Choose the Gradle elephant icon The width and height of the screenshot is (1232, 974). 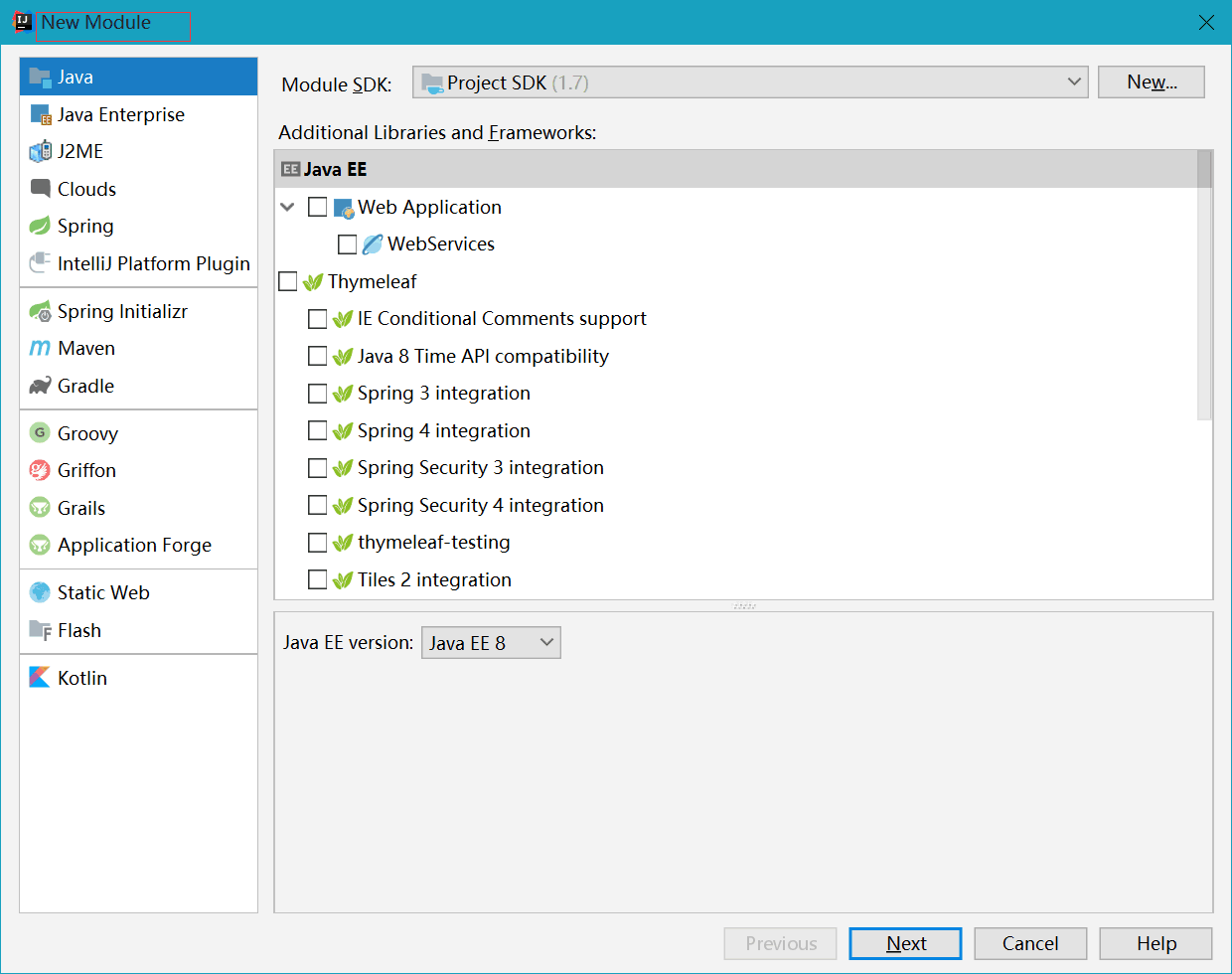click(40, 386)
